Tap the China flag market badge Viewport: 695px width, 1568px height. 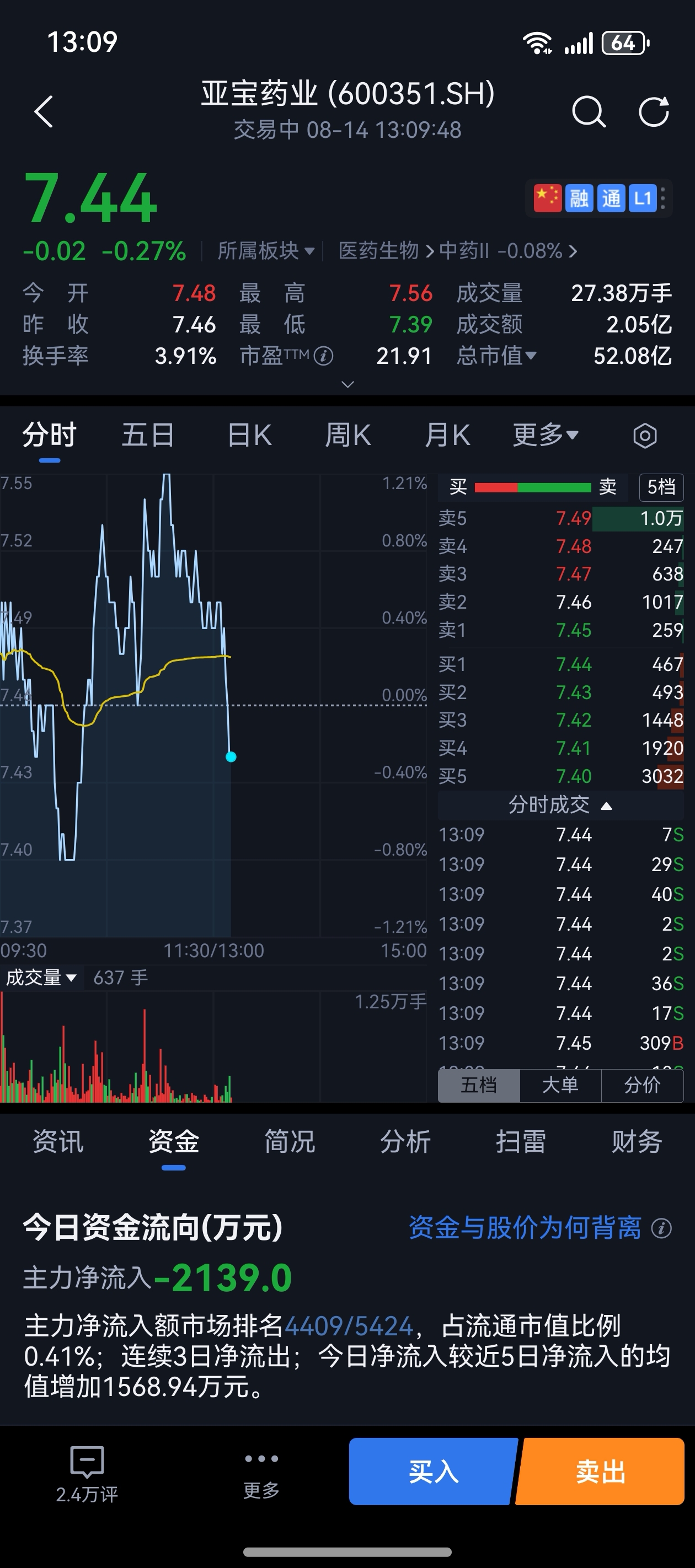point(547,198)
